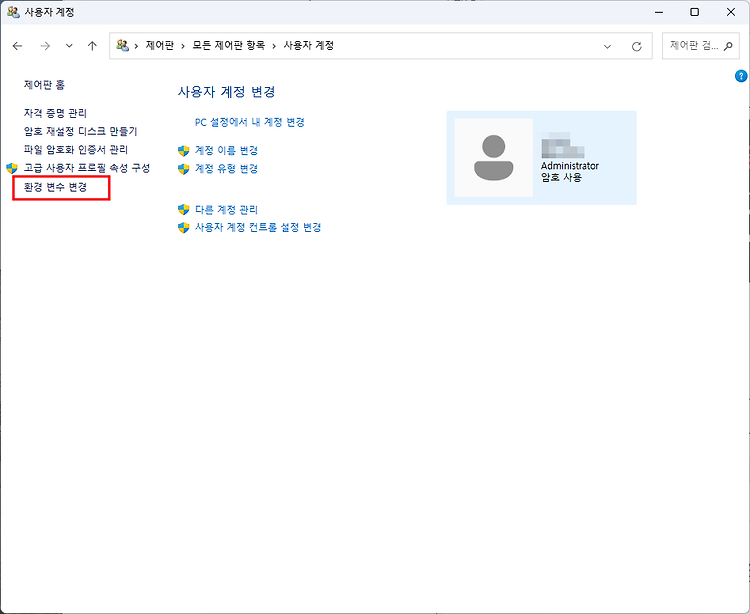
Task: Open 고급 사용자 프로필 속성 구성
Action: [x=87, y=168]
